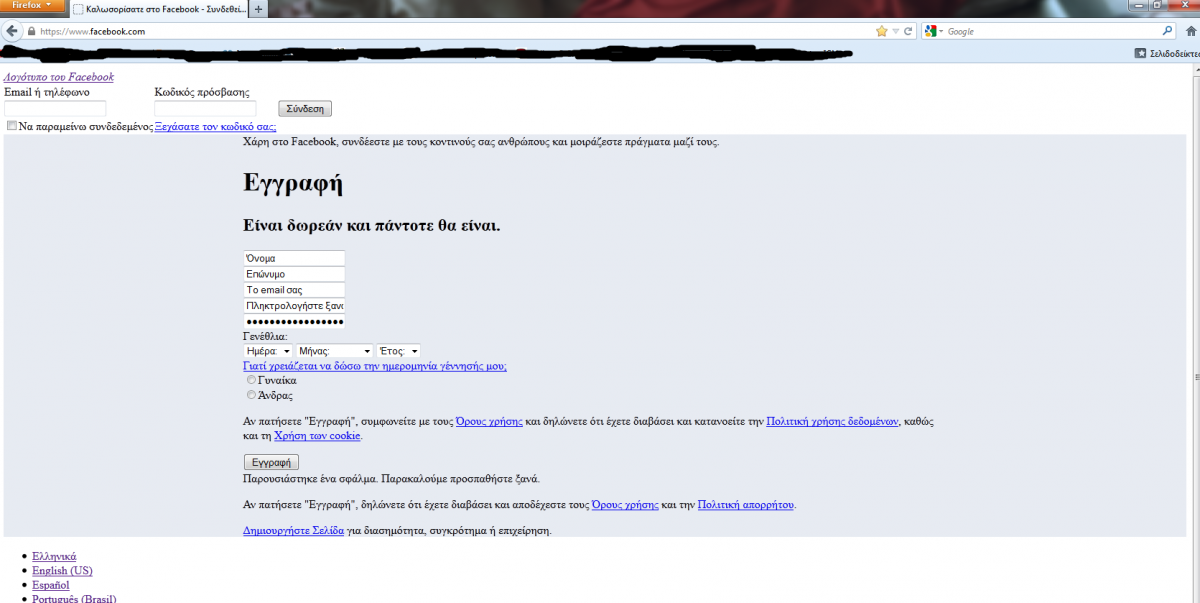
Task: Select the Γυναίκα radio button
Action: click(x=250, y=380)
